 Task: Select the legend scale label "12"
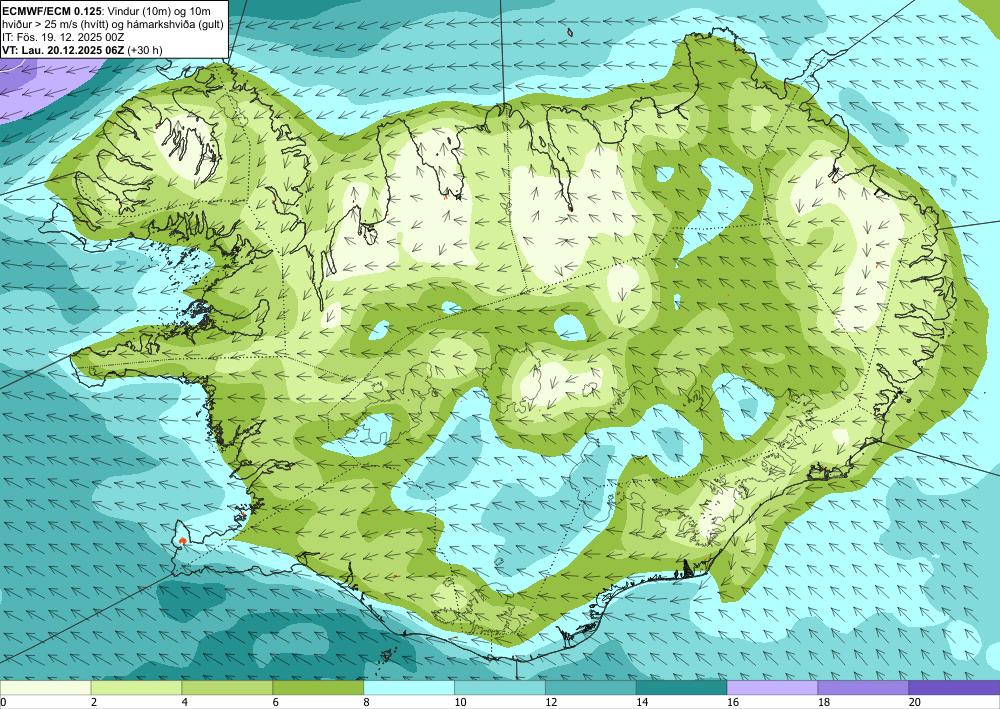point(551,703)
